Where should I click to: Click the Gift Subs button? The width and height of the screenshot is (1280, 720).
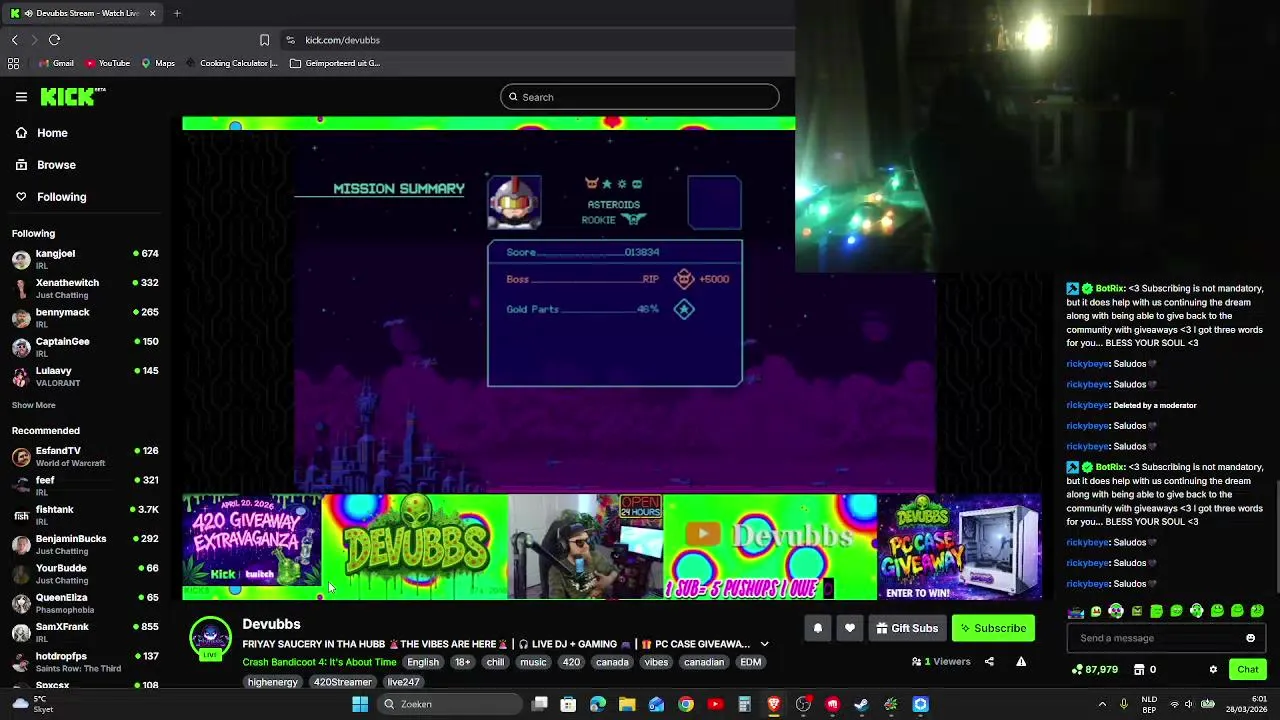(907, 628)
